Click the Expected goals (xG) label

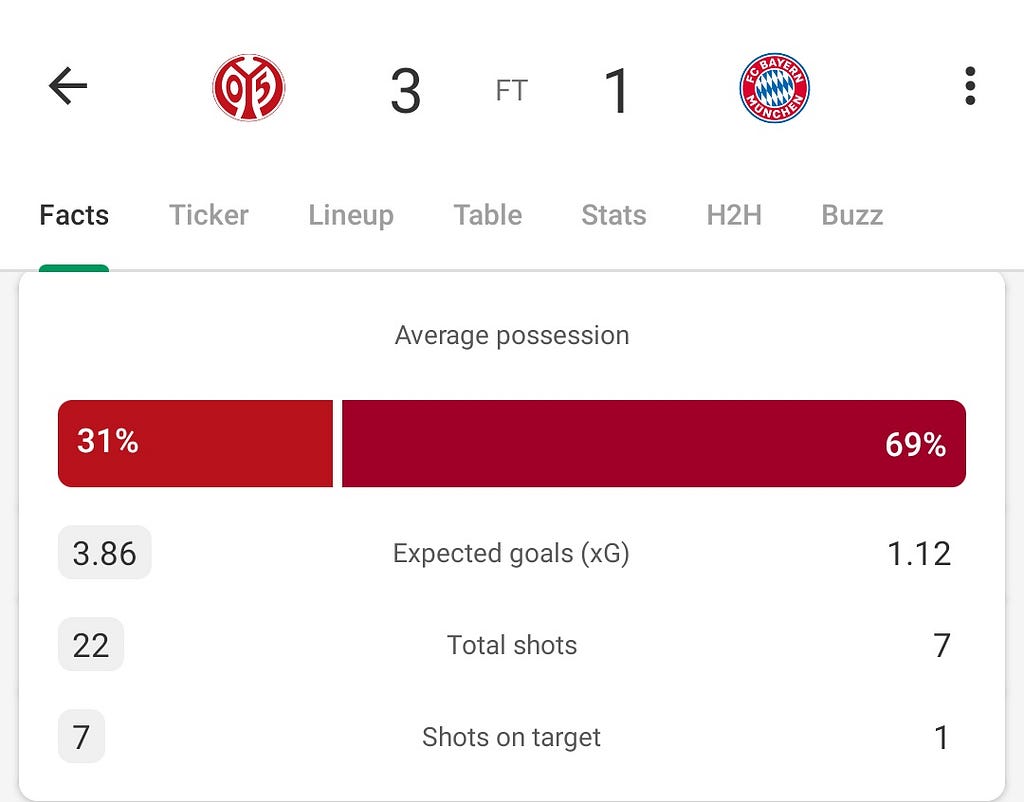coord(511,554)
